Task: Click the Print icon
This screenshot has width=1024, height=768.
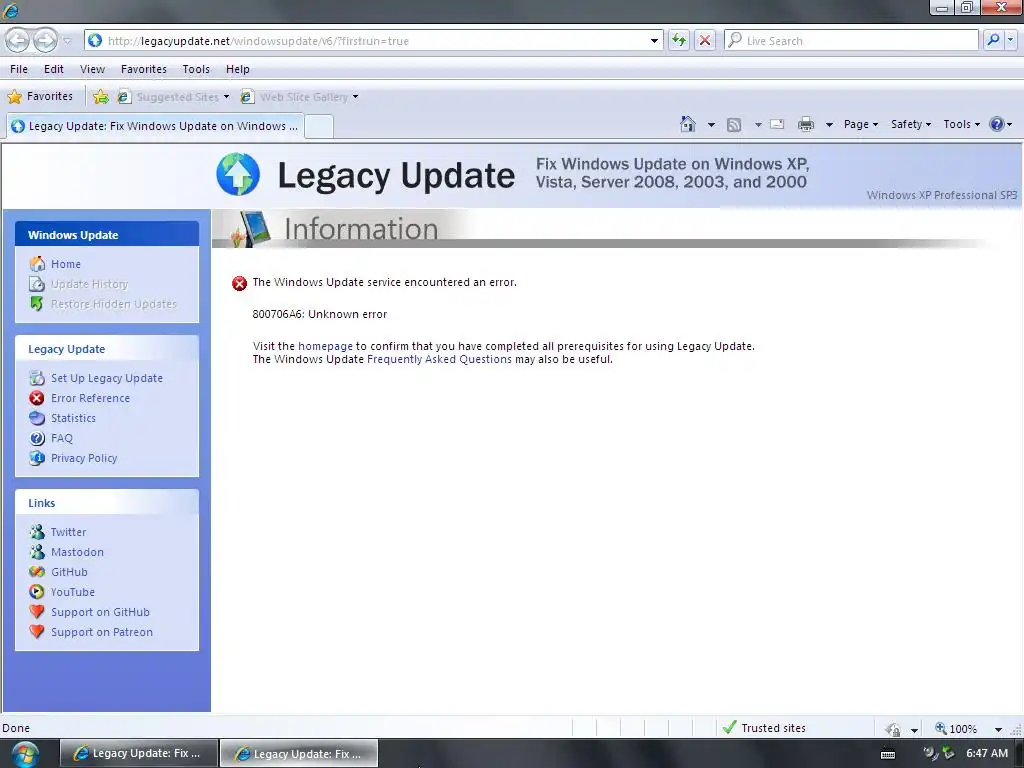Action: 806,124
